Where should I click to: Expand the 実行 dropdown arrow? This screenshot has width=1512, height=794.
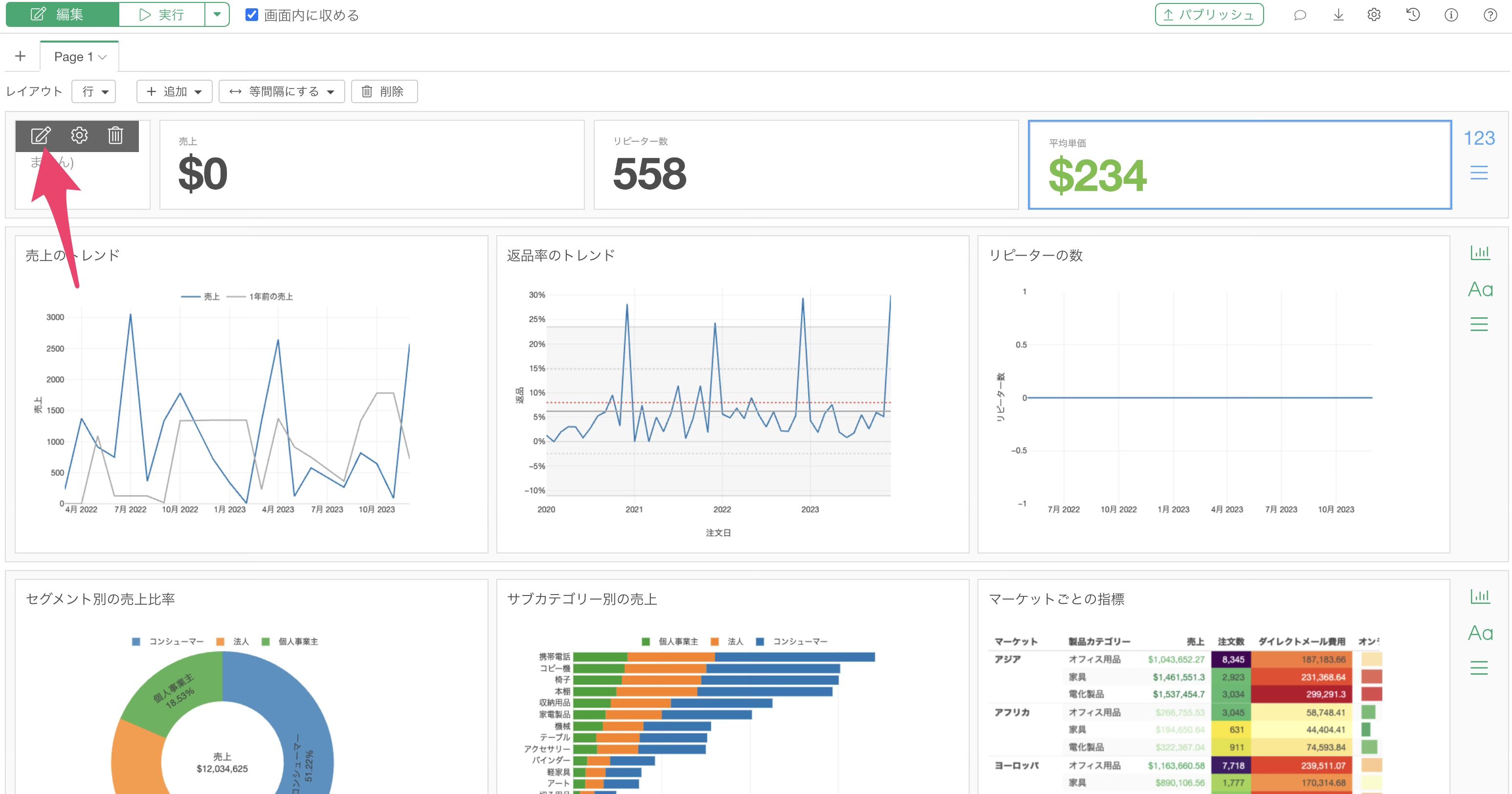tap(217, 15)
